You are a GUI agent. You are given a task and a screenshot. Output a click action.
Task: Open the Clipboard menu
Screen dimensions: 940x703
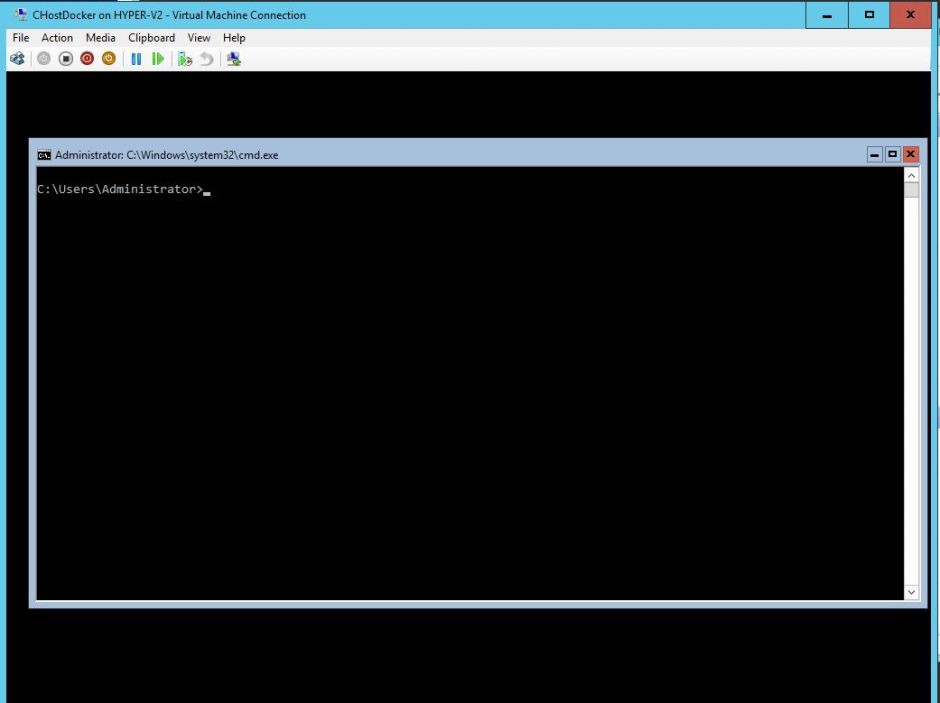(151, 38)
